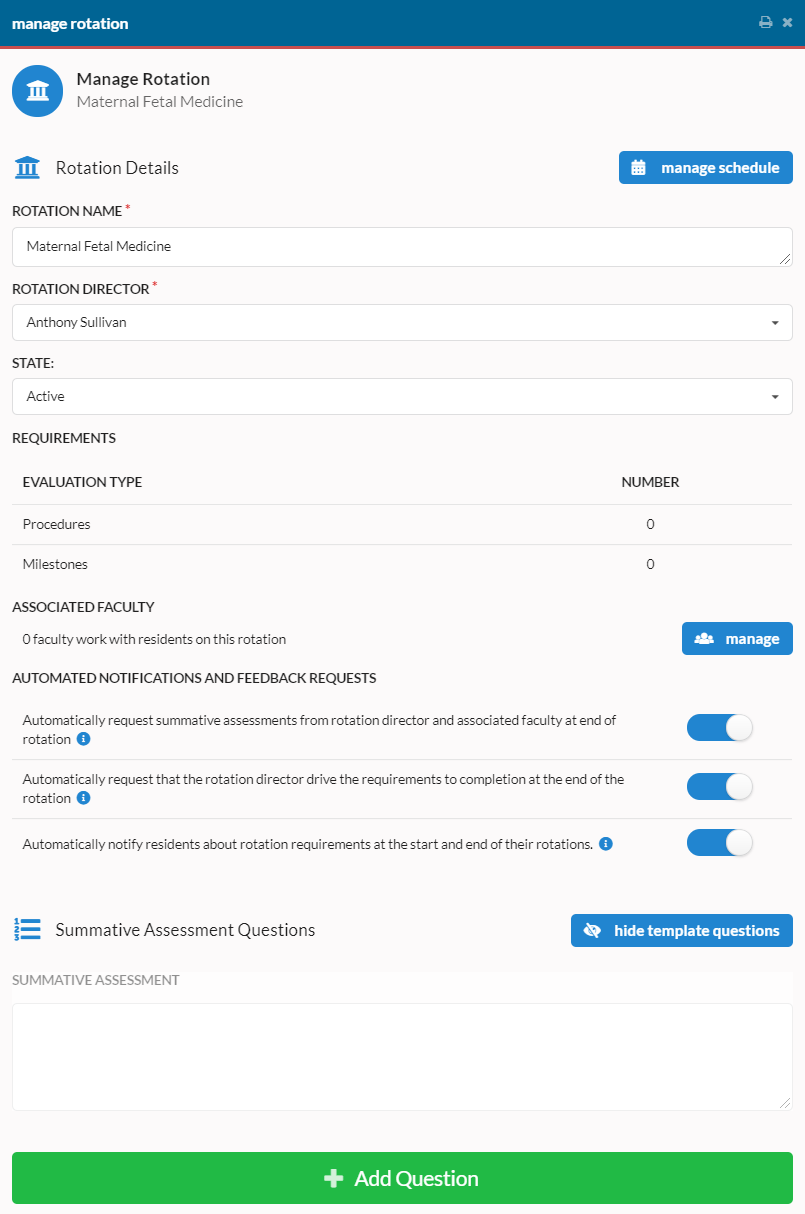Image resolution: width=805 pixels, height=1214 pixels.
Task: Disable rotation director requirements completion toggle
Action: [719, 787]
